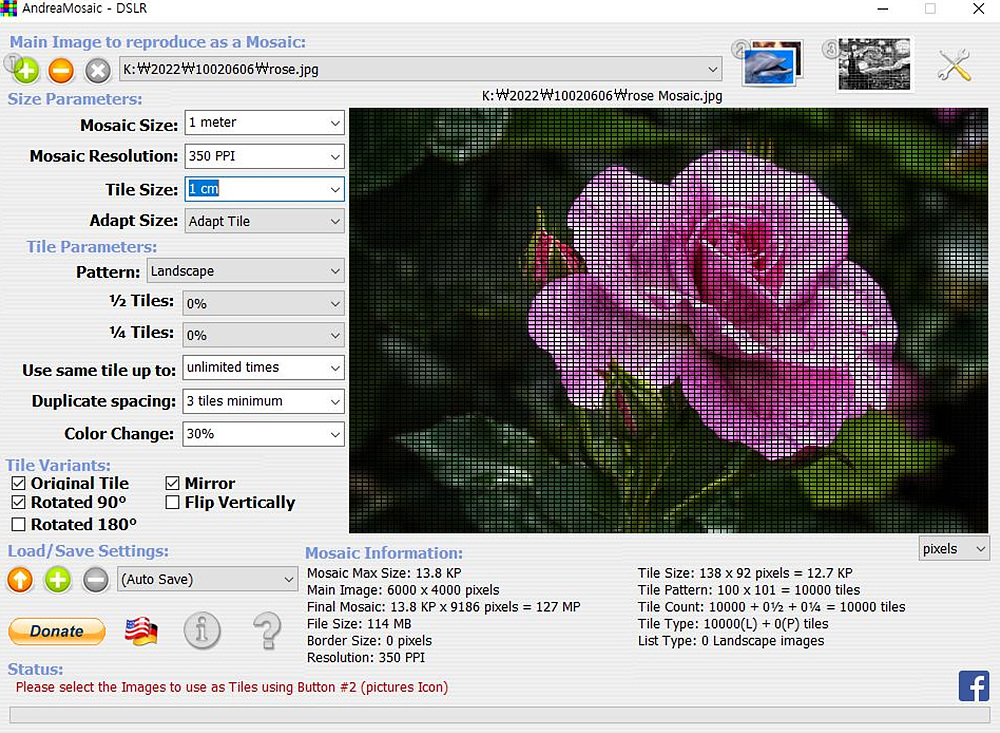This screenshot has height=733, width=1000.
Task: Expand the Tile Size dropdown arrow
Action: tap(335, 189)
